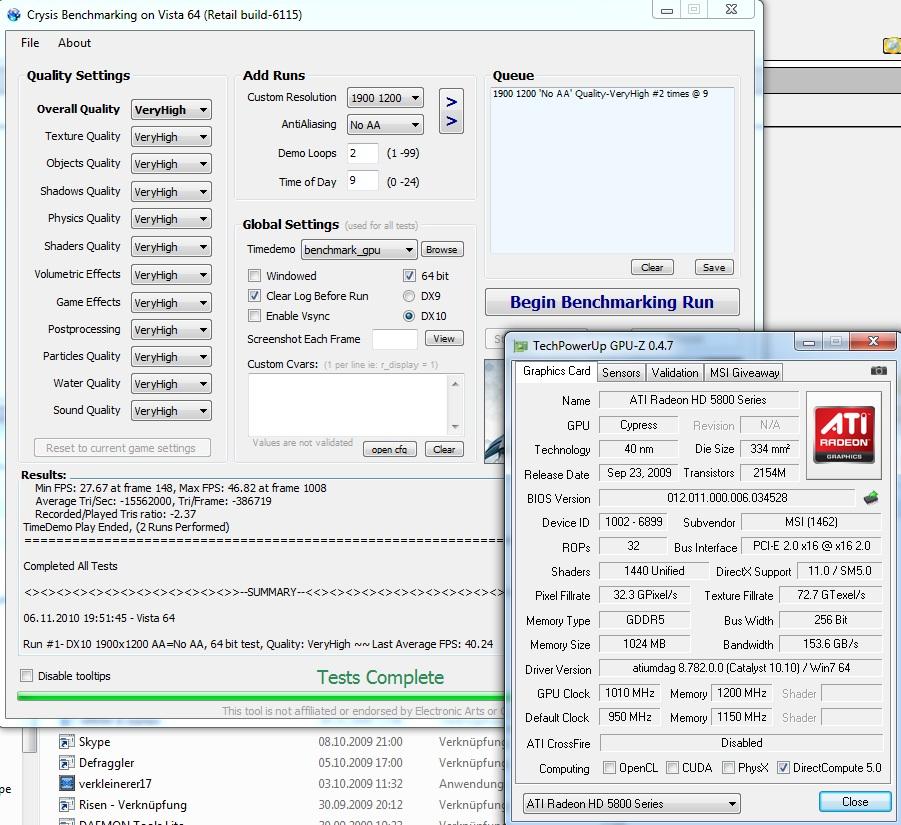Open the File menu
Image resolution: width=901 pixels, height=825 pixels.
30,43
